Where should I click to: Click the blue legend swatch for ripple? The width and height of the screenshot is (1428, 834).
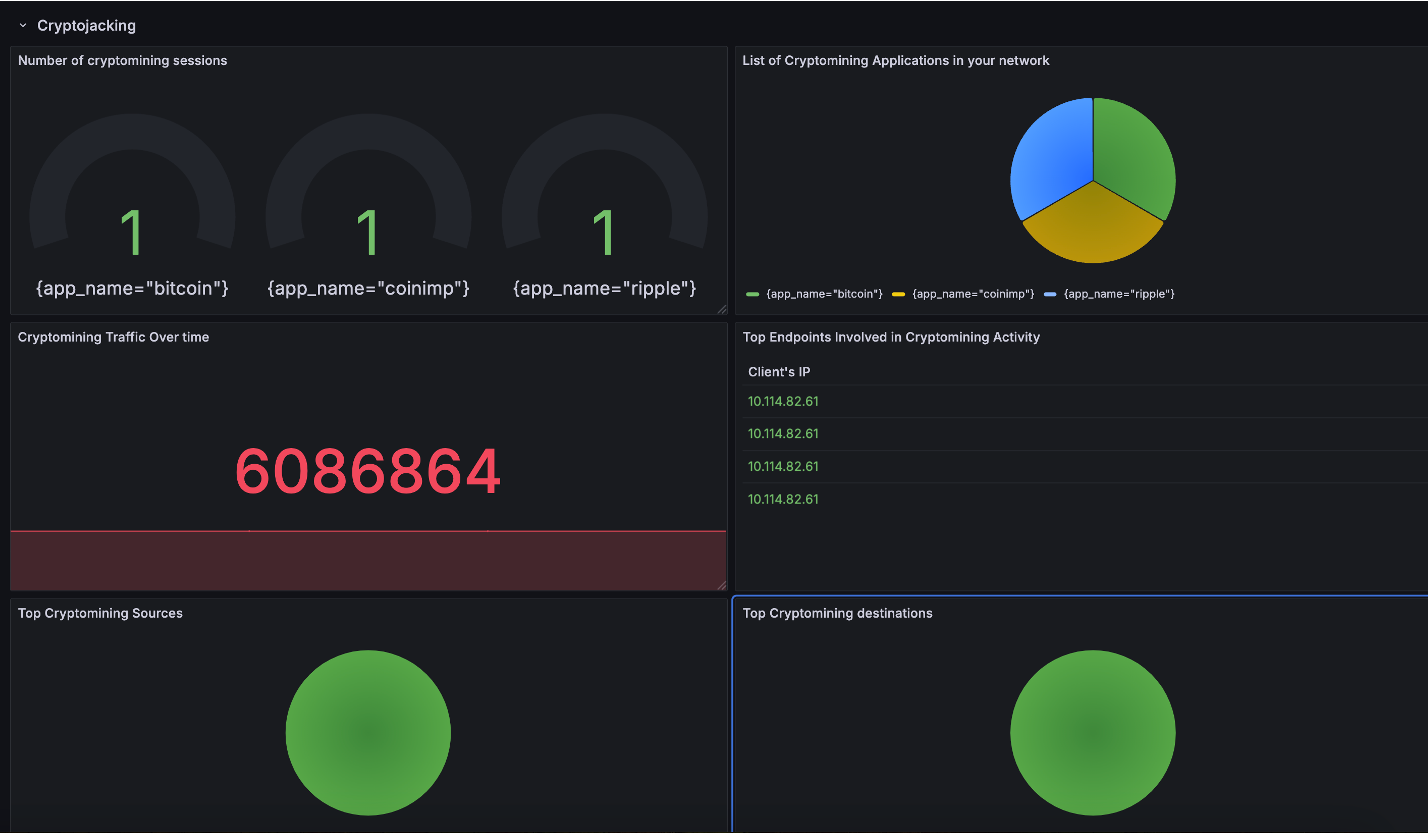pos(1050,295)
